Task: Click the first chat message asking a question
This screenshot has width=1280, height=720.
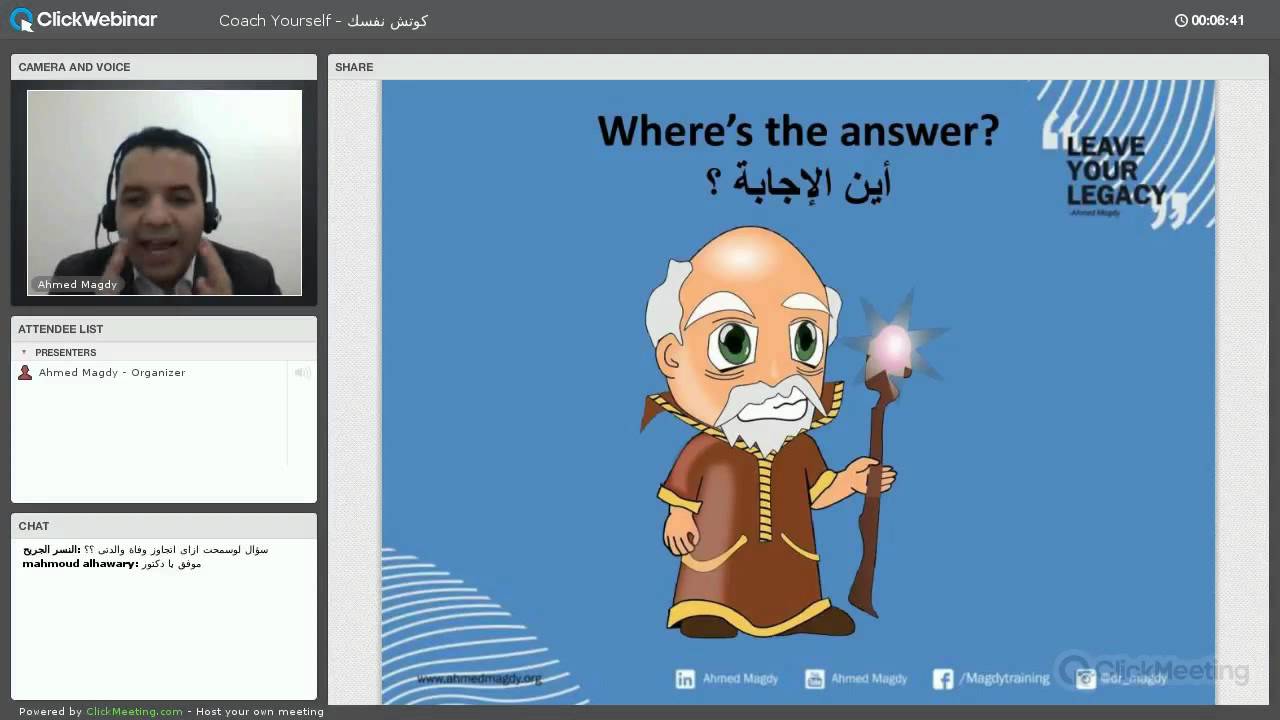Action: (x=146, y=549)
